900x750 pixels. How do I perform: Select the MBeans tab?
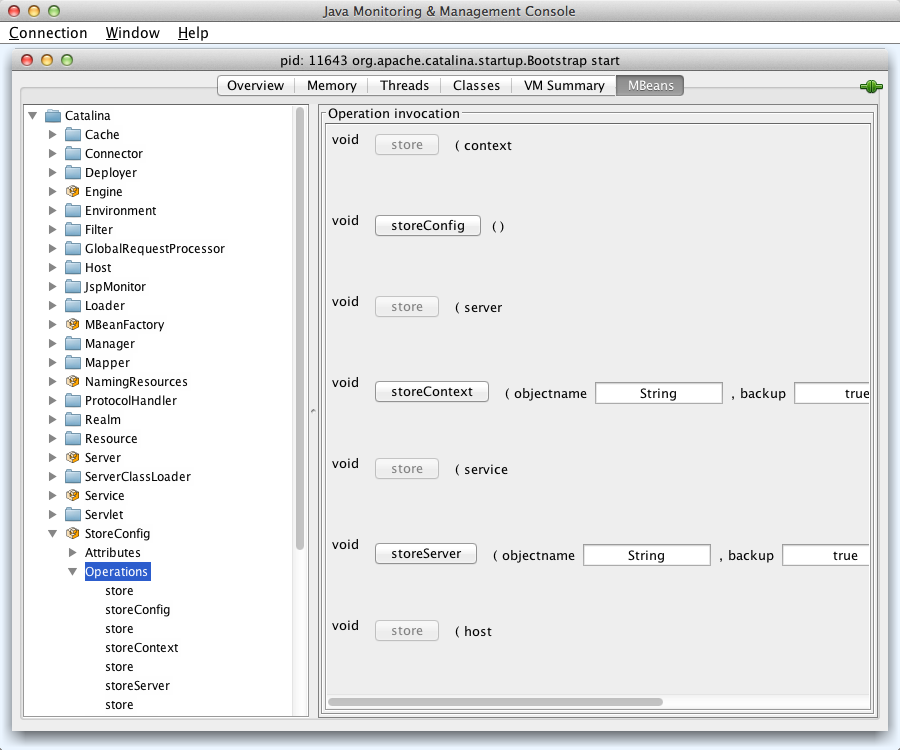(650, 86)
